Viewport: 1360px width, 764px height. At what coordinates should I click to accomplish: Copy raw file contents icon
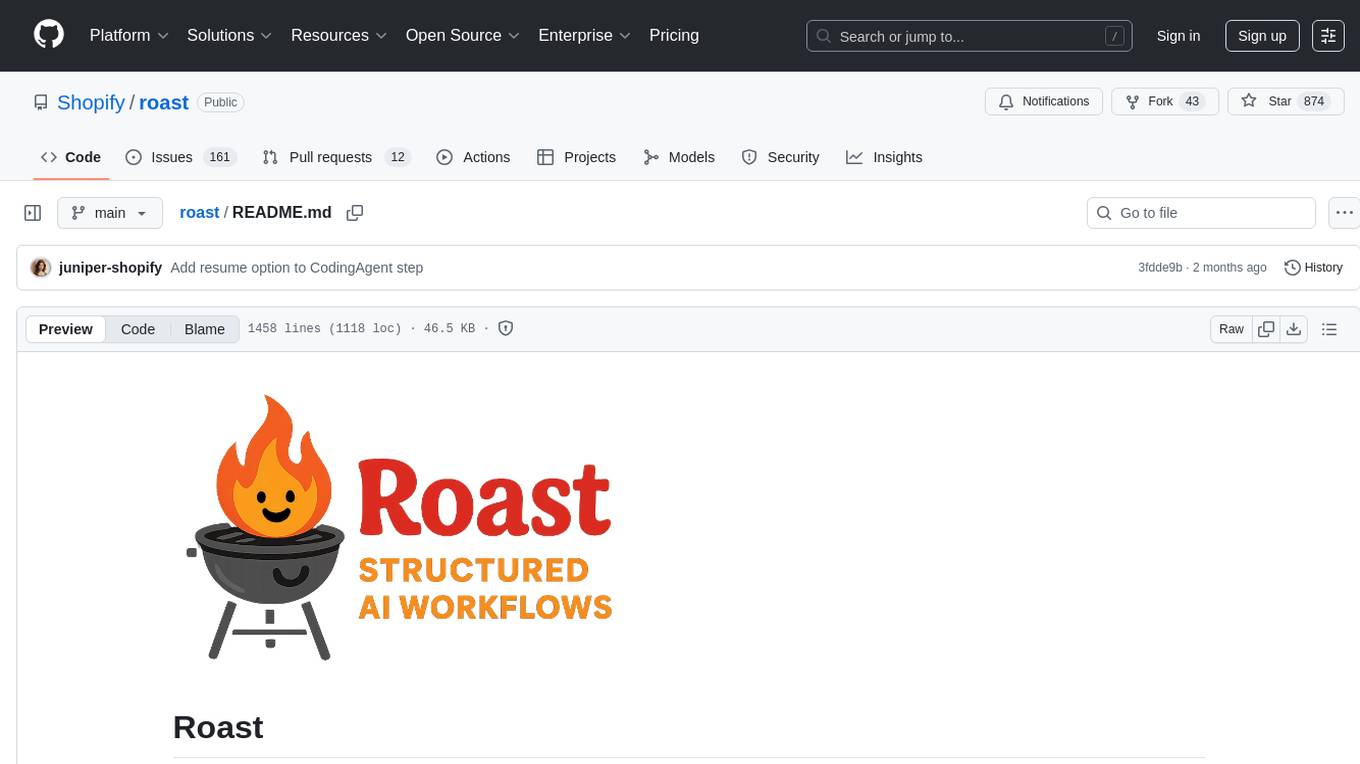click(1266, 329)
